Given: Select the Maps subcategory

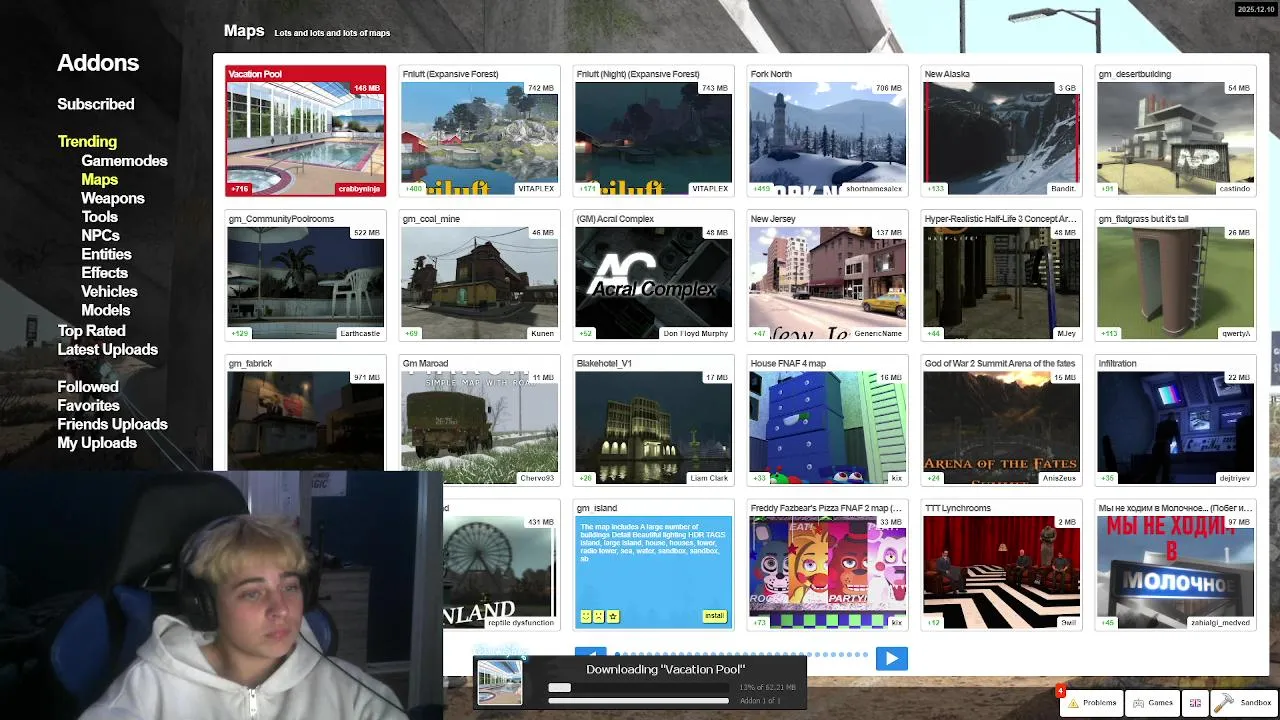Looking at the screenshot, I should pos(99,180).
